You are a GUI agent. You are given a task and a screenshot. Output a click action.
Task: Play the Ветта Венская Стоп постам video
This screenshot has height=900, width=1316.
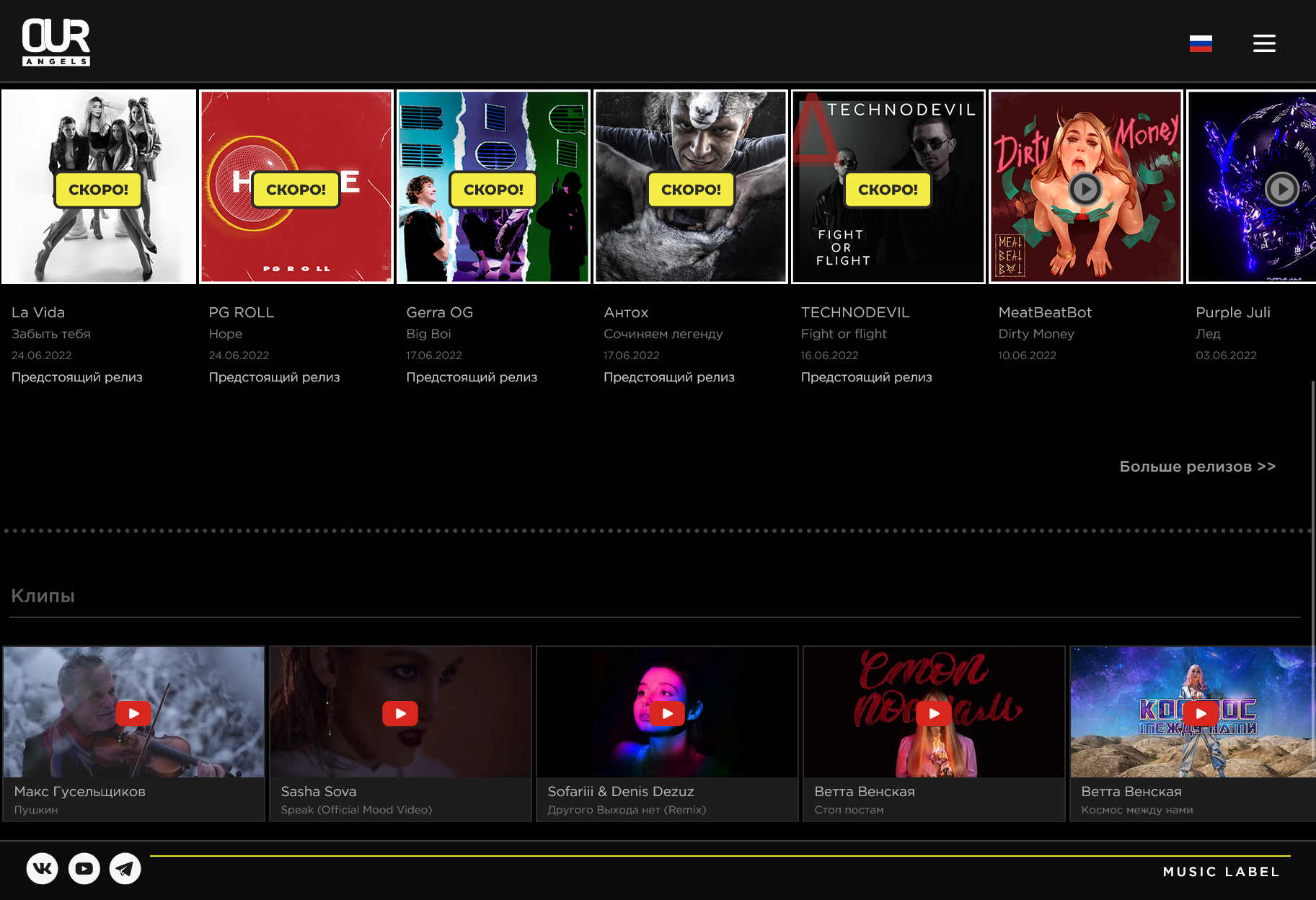pyautogui.click(x=934, y=713)
